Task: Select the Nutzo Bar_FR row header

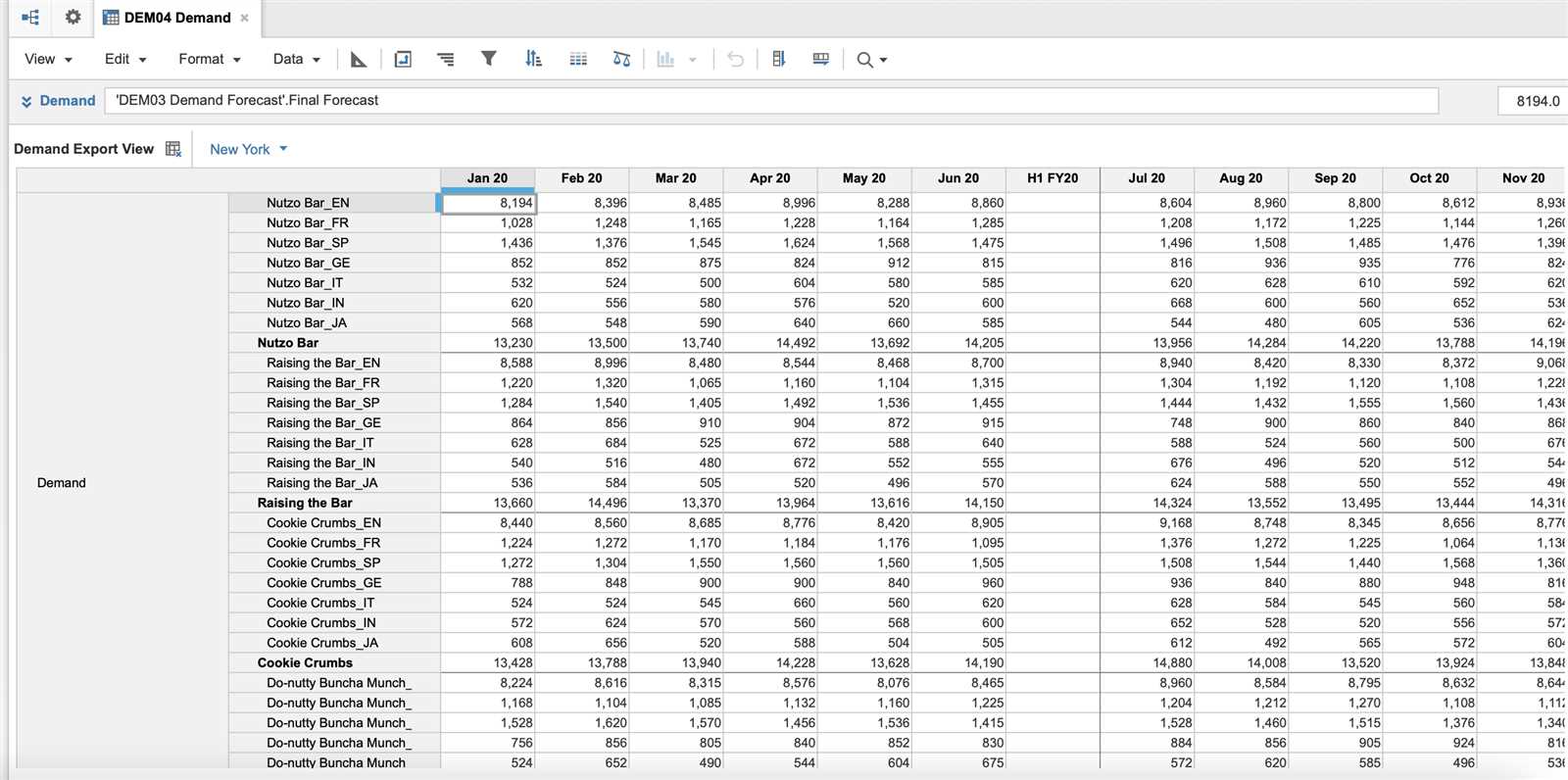Action: click(x=334, y=222)
